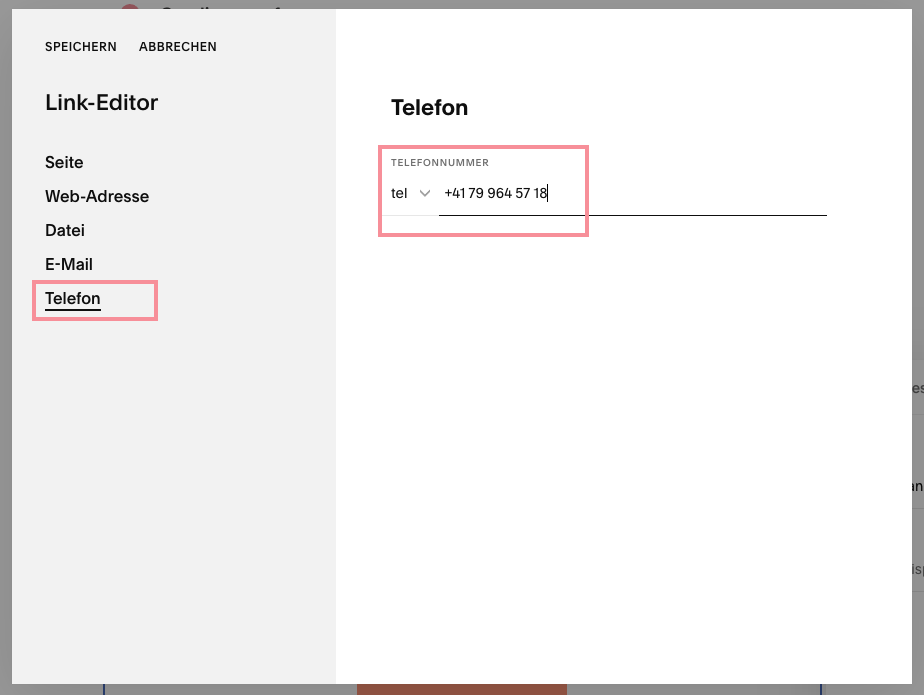The width and height of the screenshot is (924, 695).
Task: Click the TELEFONNUMMER field label
Action: pos(438,162)
